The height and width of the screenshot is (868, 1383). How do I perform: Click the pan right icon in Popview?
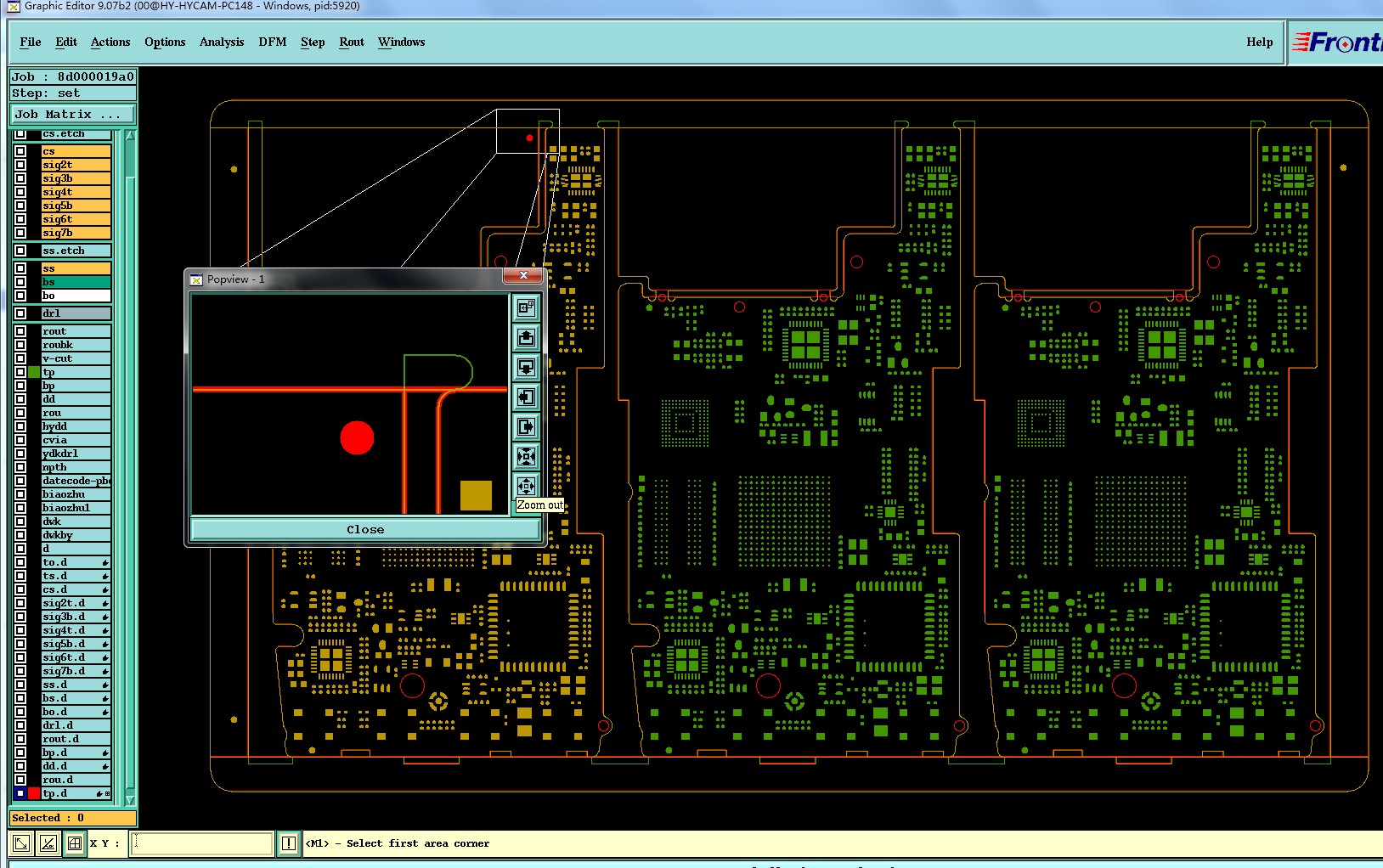(x=526, y=426)
